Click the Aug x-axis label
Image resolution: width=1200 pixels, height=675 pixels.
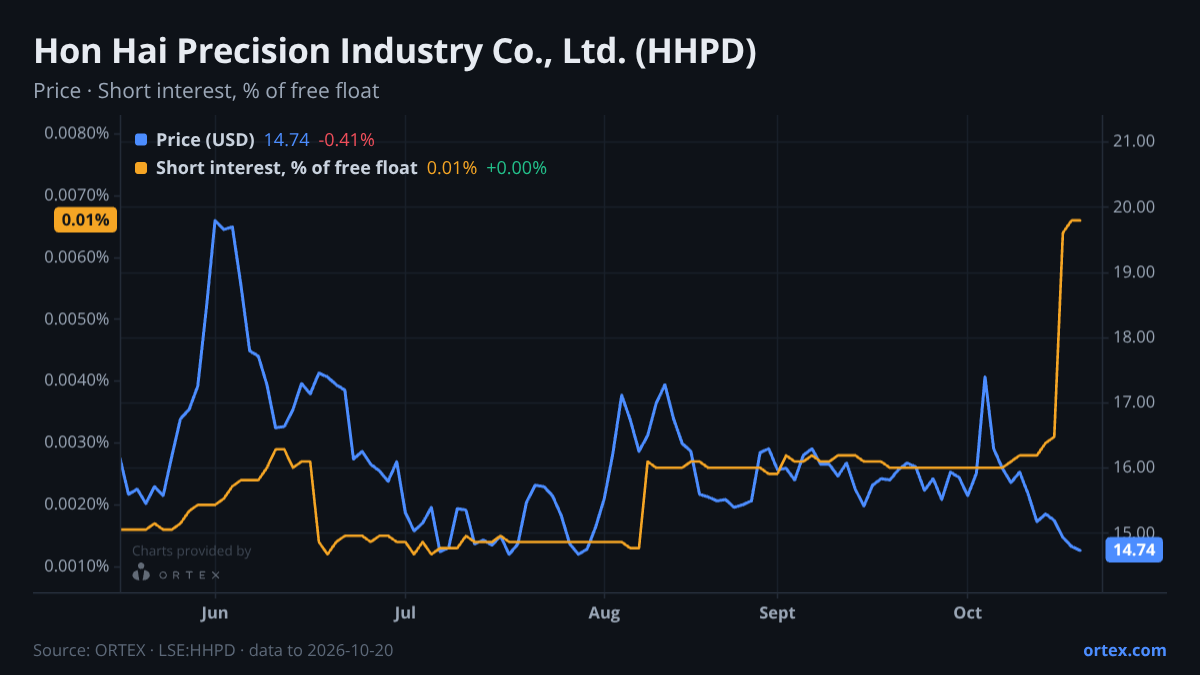tap(605, 611)
